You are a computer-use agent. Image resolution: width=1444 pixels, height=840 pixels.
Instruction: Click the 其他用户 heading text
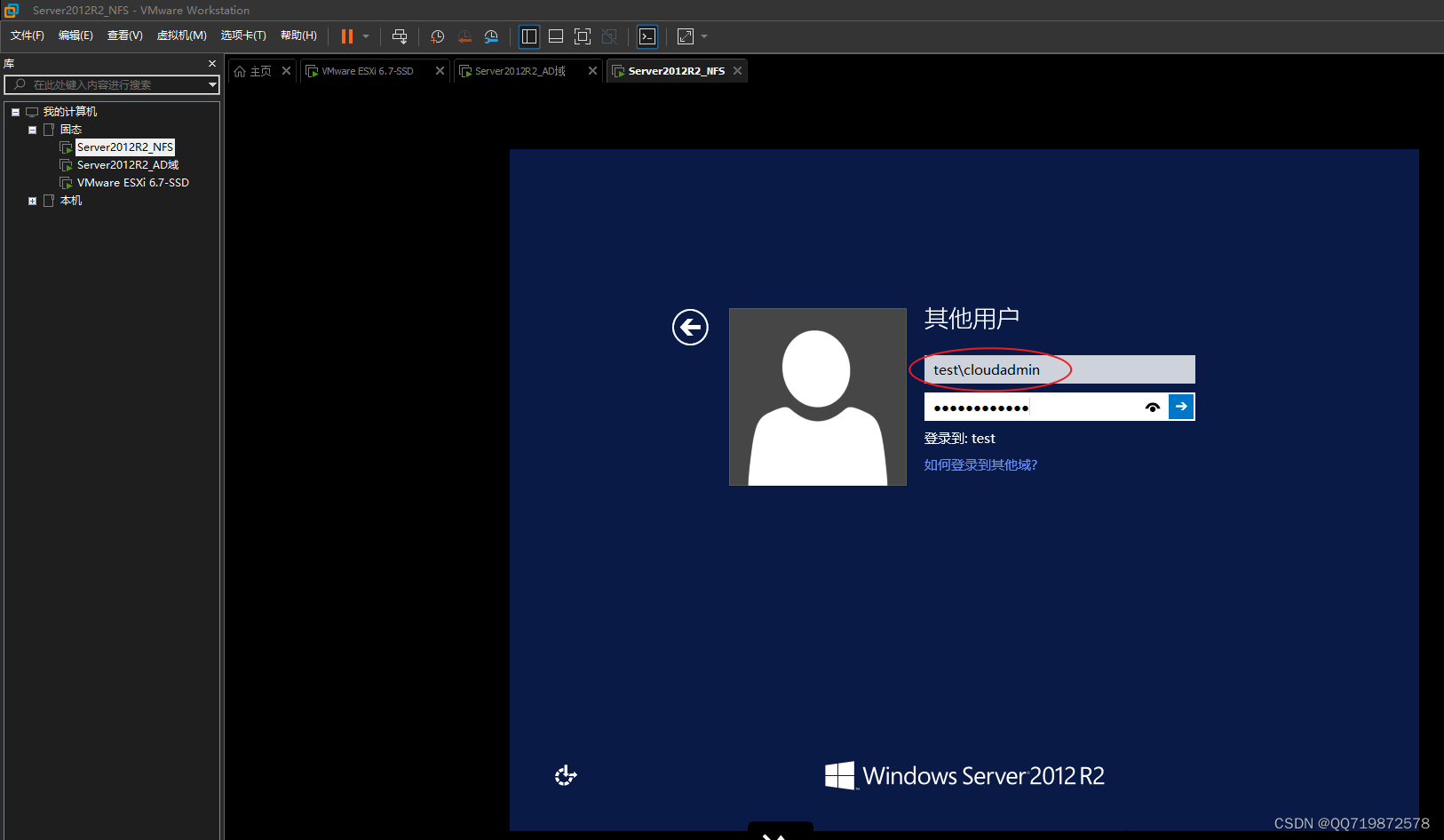[x=972, y=319]
